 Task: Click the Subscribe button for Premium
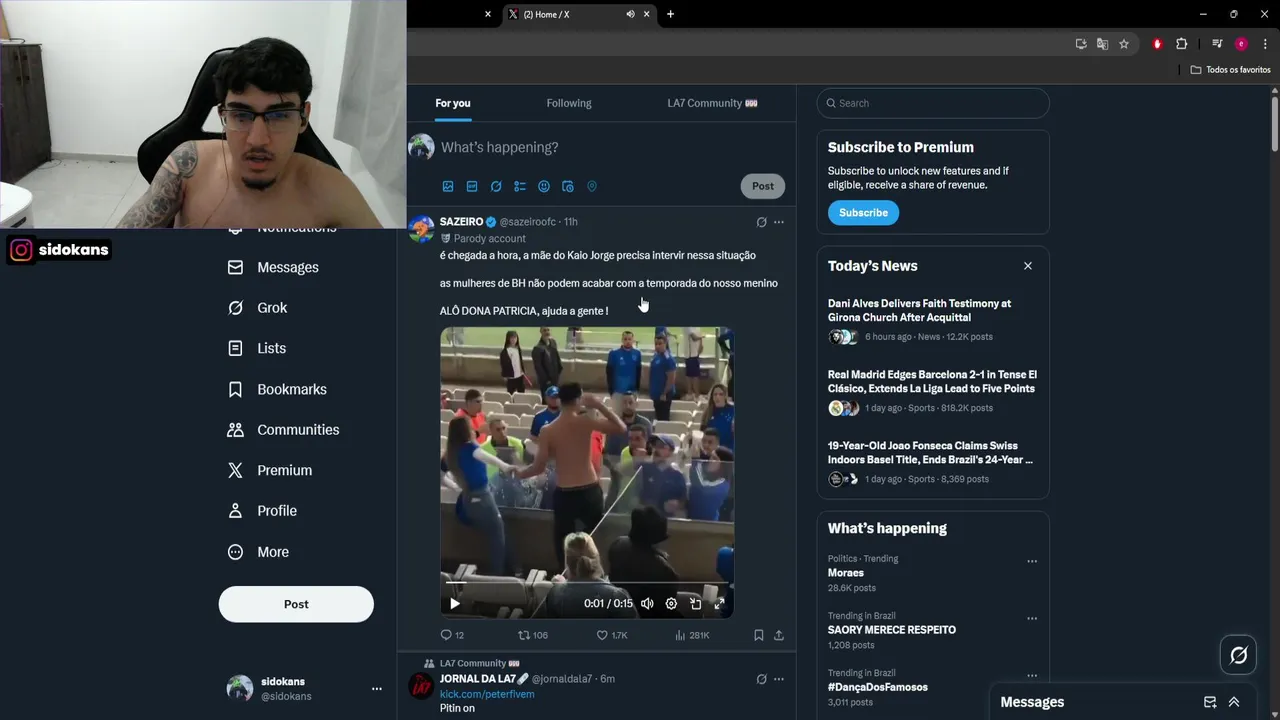click(x=863, y=212)
